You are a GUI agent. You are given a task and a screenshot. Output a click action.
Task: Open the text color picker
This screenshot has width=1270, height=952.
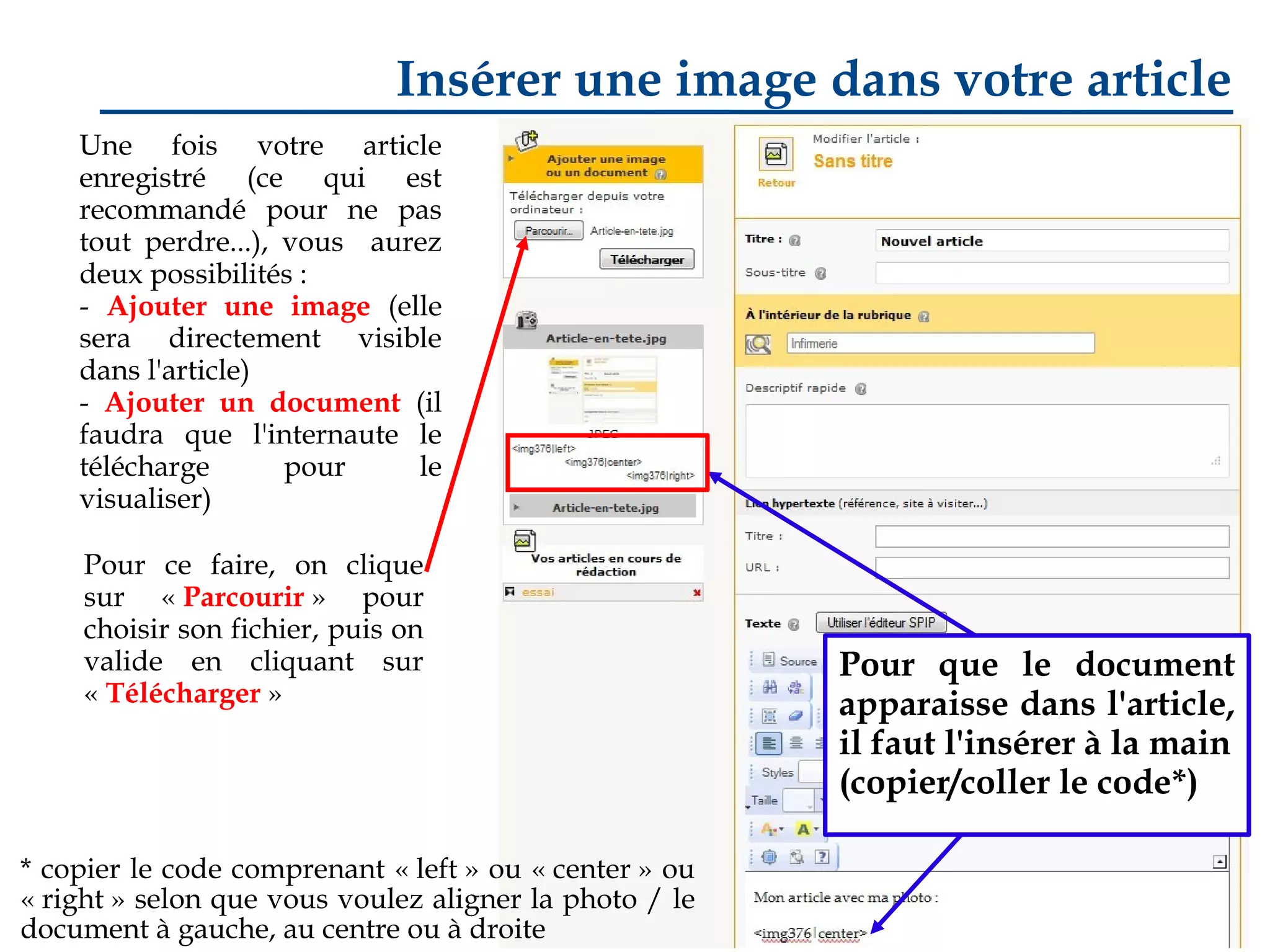(772, 829)
